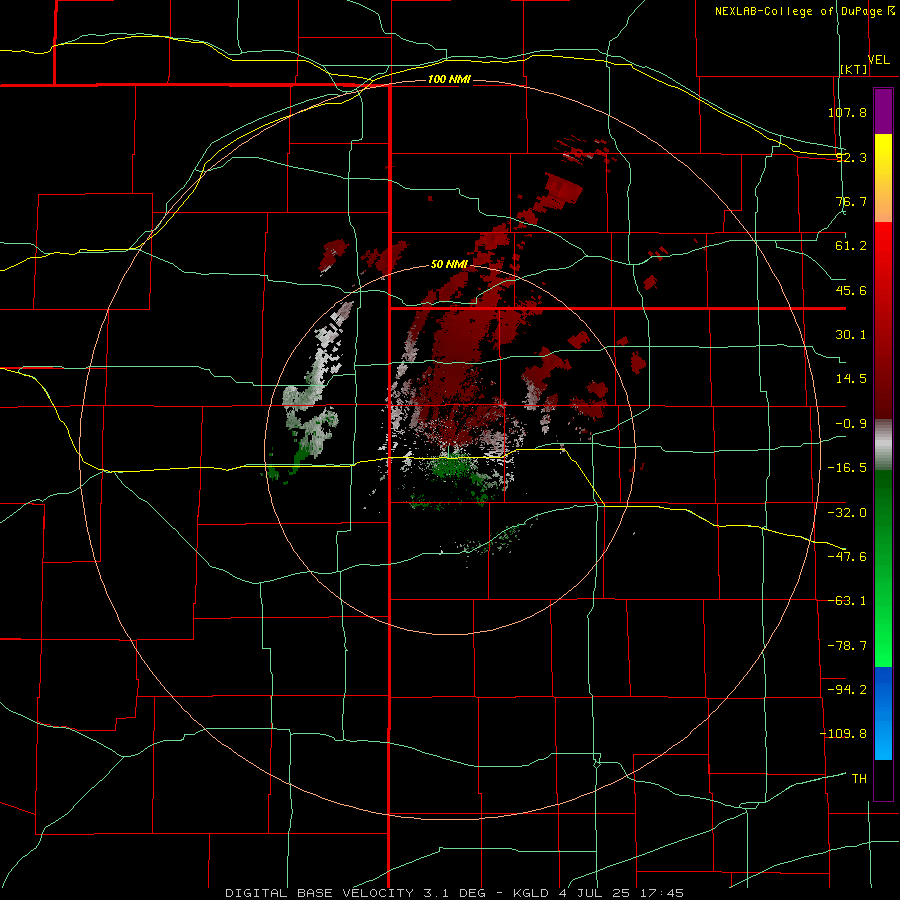The height and width of the screenshot is (900, 900).
Task: Click the -109.8 velocity scale value
Action: pyautogui.click(x=843, y=734)
